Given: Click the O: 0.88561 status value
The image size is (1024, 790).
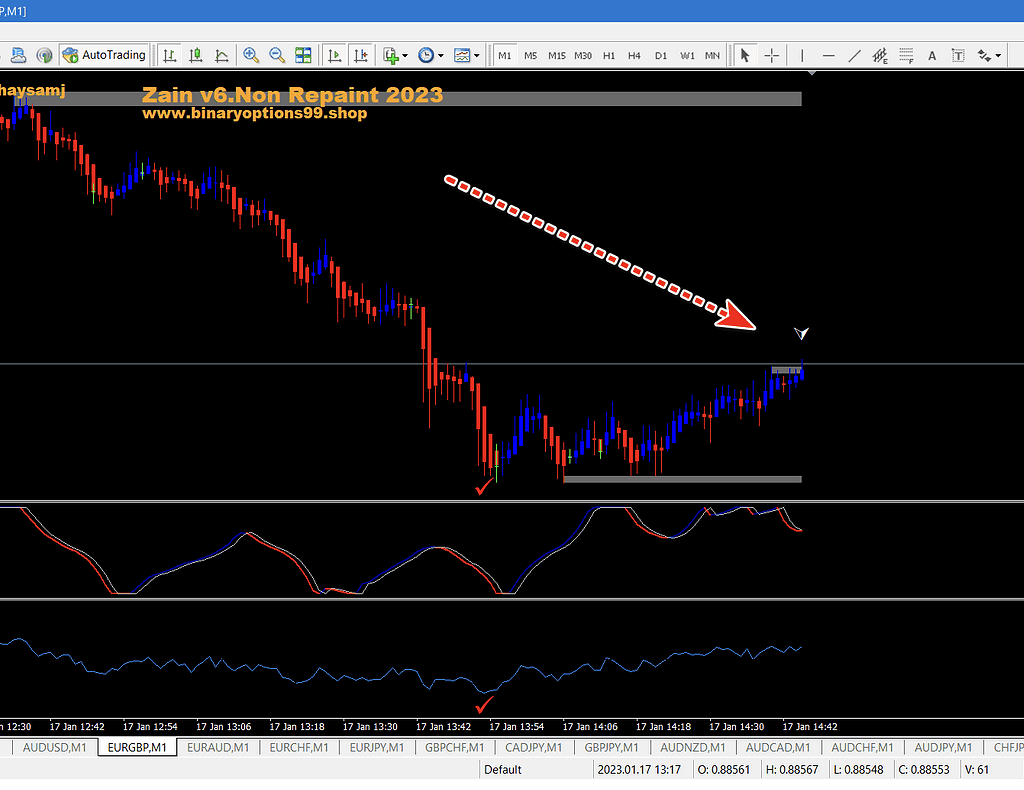Looking at the screenshot, I should 724,770.
